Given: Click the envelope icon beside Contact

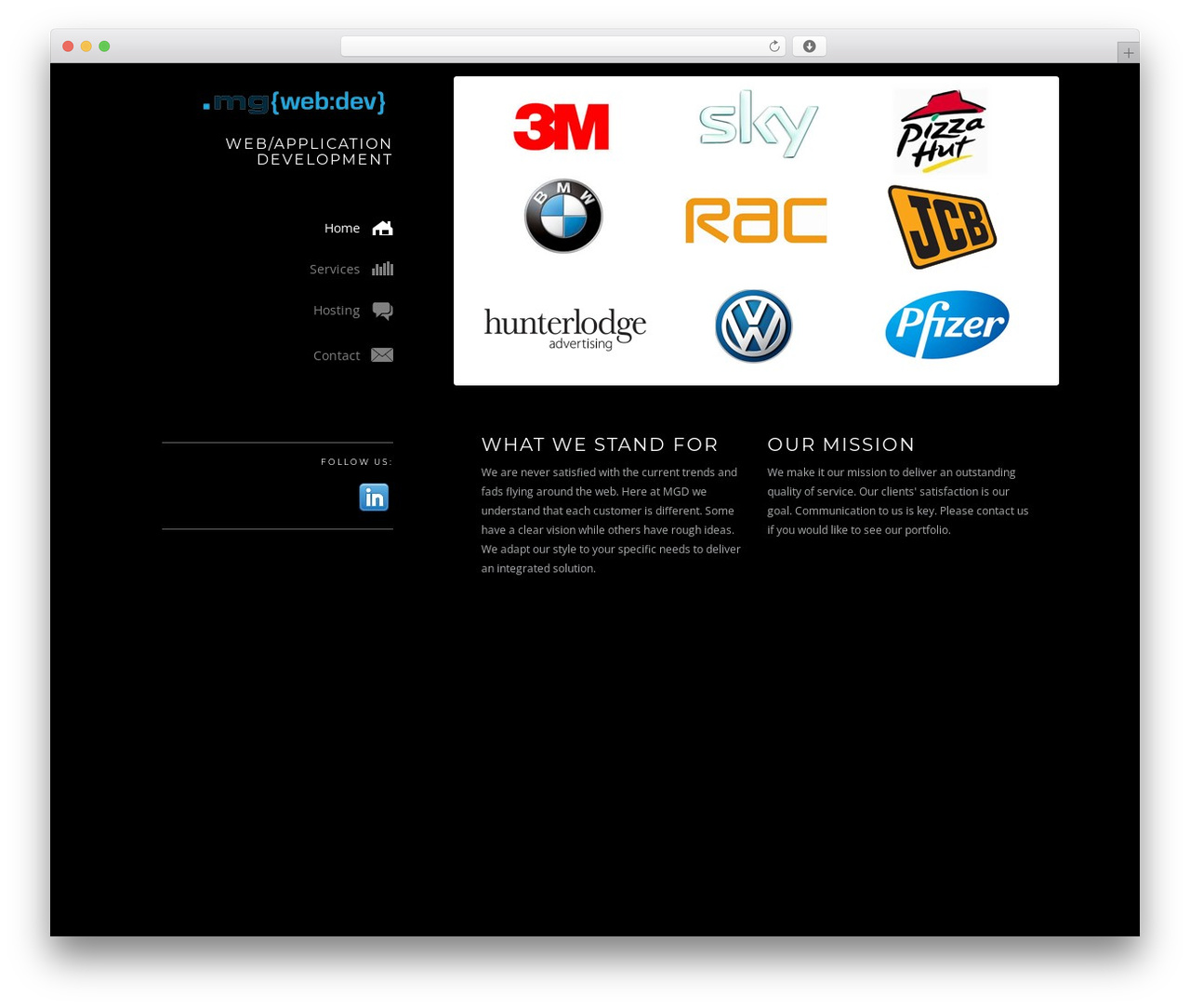Looking at the screenshot, I should pos(382,354).
